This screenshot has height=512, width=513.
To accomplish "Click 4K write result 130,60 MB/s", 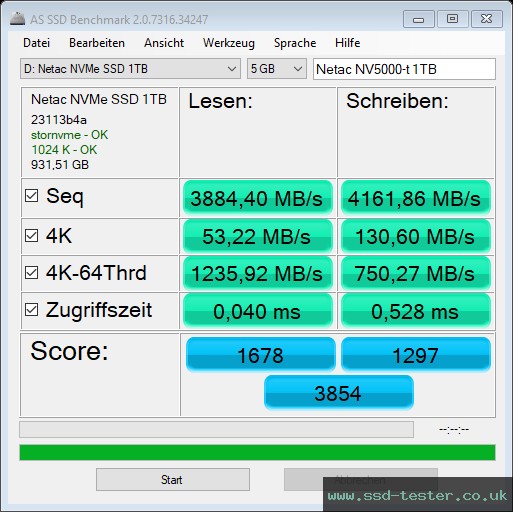I will pyautogui.click(x=416, y=236).
